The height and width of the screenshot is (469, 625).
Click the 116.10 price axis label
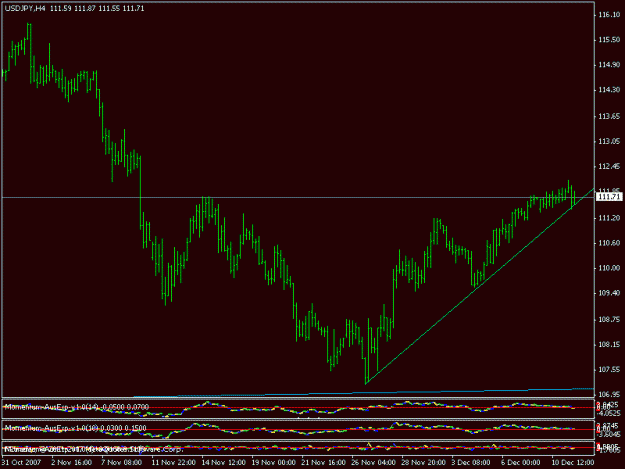[609, 15]
